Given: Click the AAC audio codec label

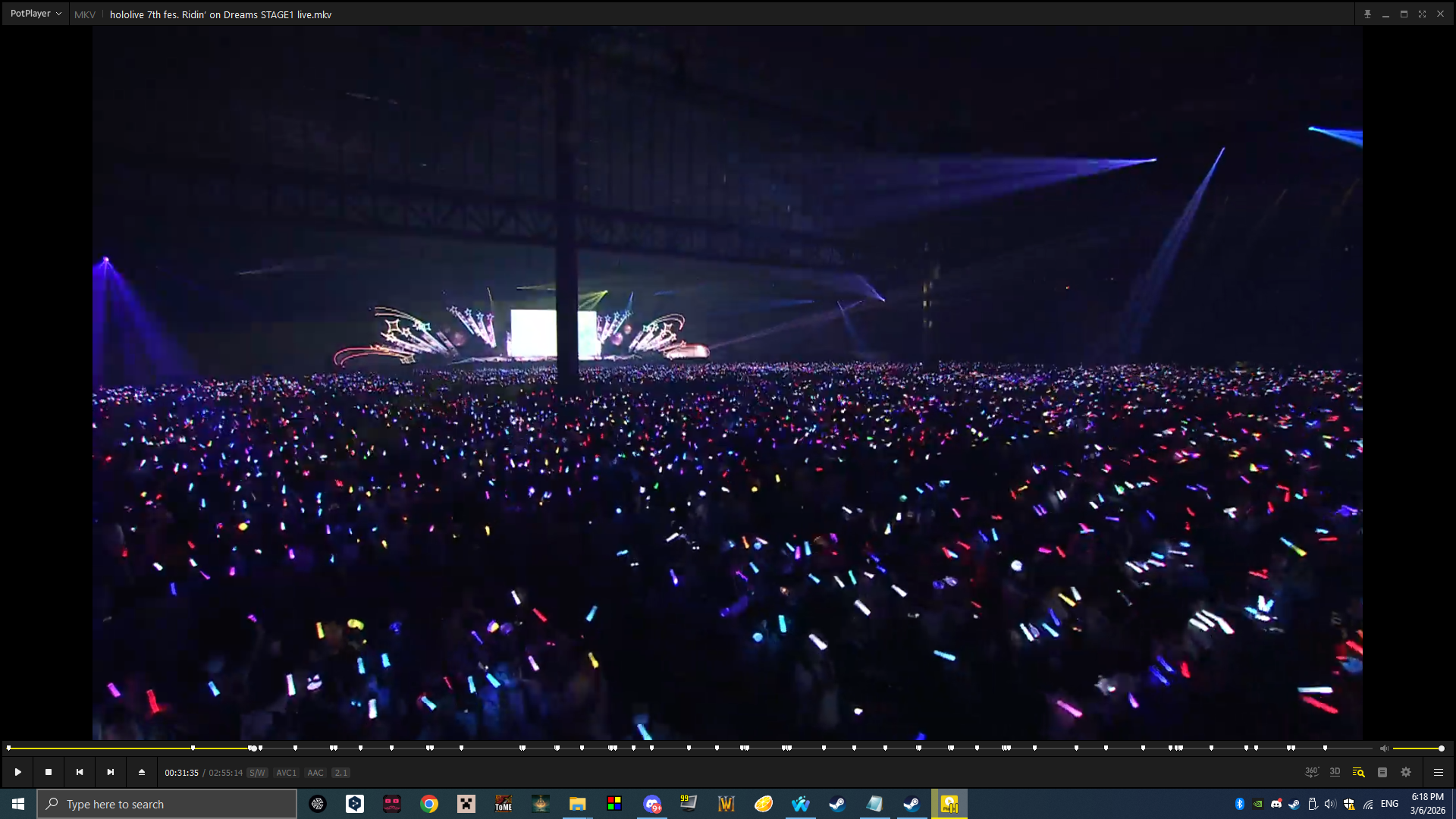Looking at the screenshot, I should pos(315,773).
